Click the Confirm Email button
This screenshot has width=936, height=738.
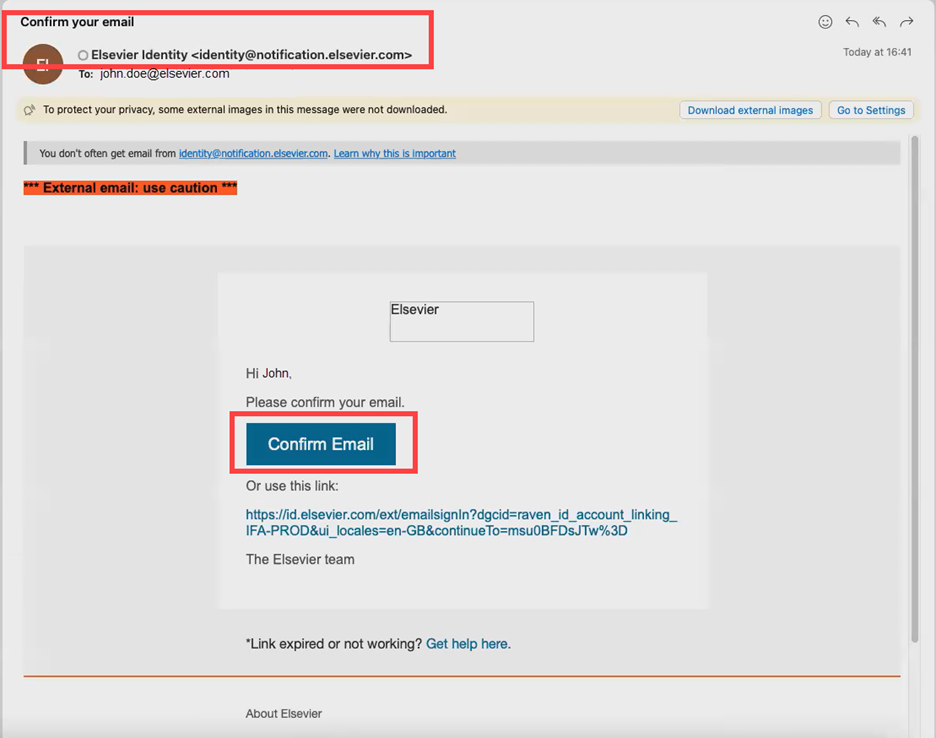(x=321, y=444)
